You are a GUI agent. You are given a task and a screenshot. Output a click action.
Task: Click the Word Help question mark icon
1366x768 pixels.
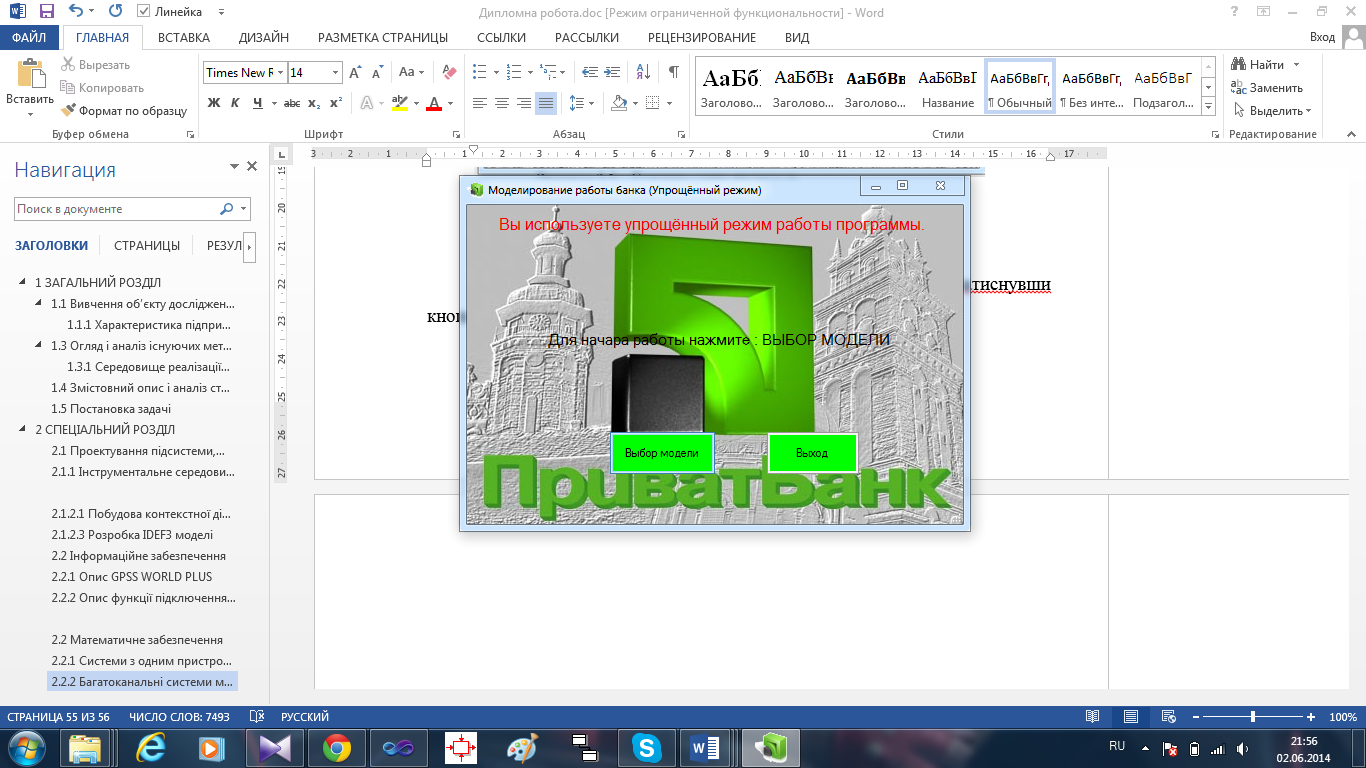[1234, 11]
